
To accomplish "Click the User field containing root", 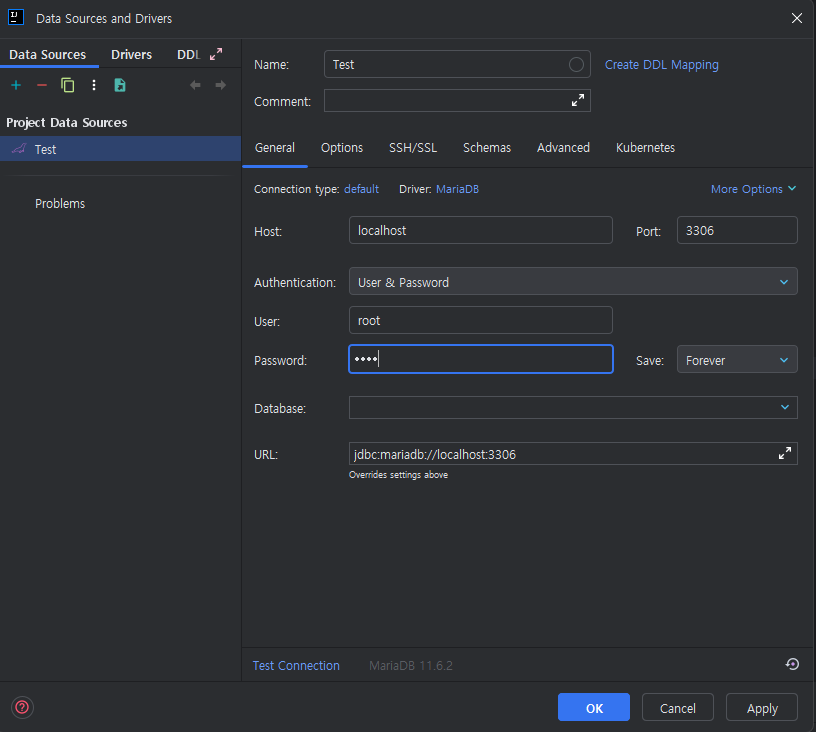I will click(480, 320).
